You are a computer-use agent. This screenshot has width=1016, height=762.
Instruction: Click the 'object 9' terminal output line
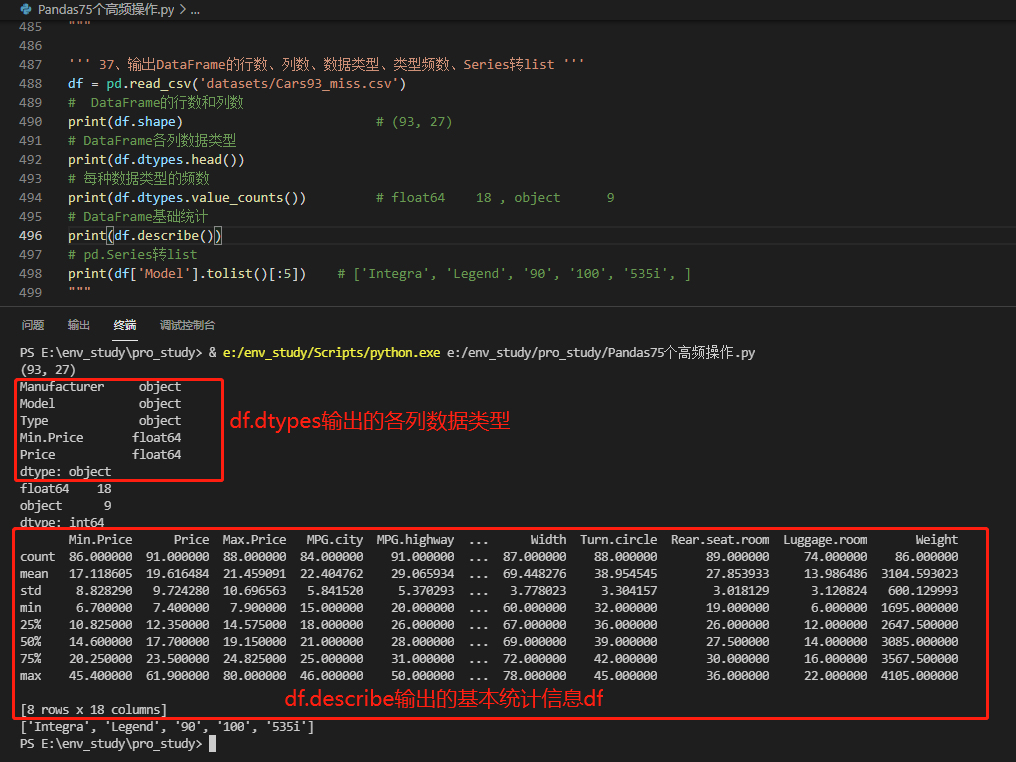click(65, 505)
